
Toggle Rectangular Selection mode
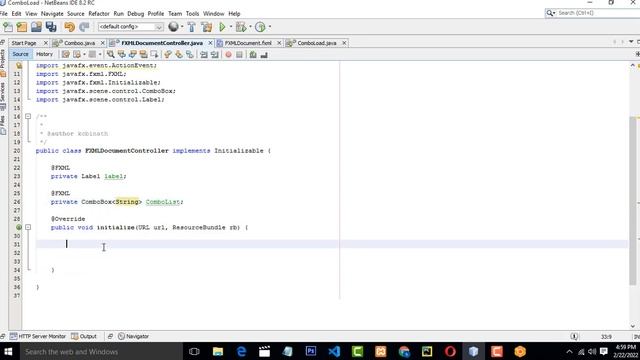154,55
